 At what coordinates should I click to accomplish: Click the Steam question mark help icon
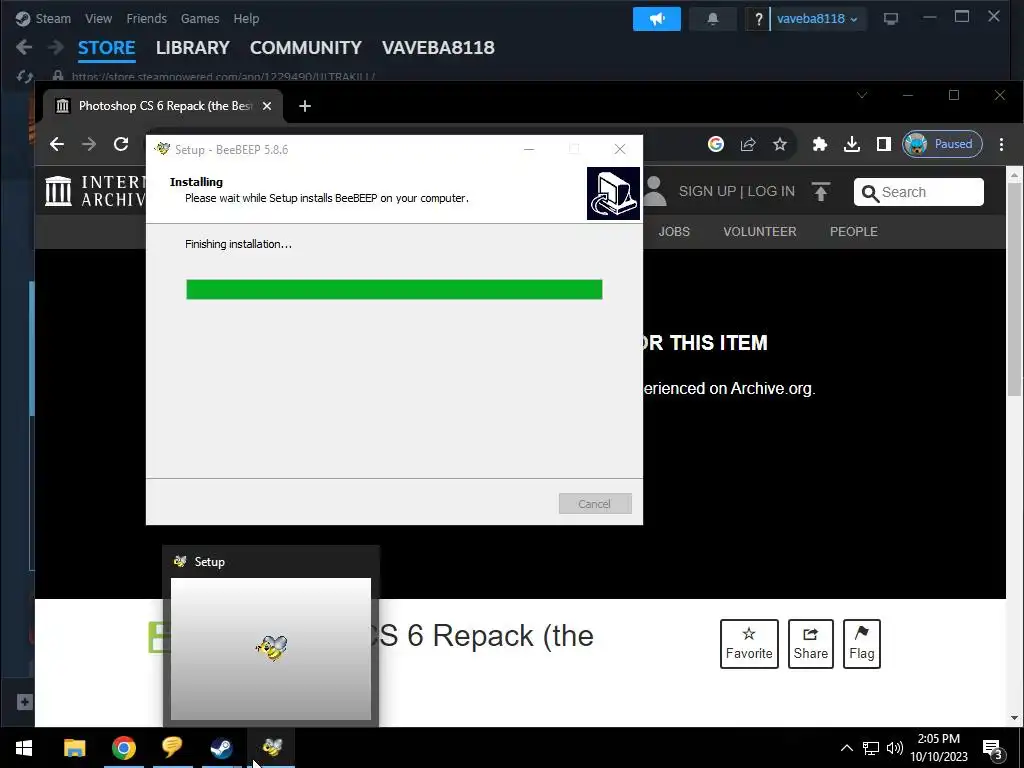pyautogui.click(x=758, y=19)
